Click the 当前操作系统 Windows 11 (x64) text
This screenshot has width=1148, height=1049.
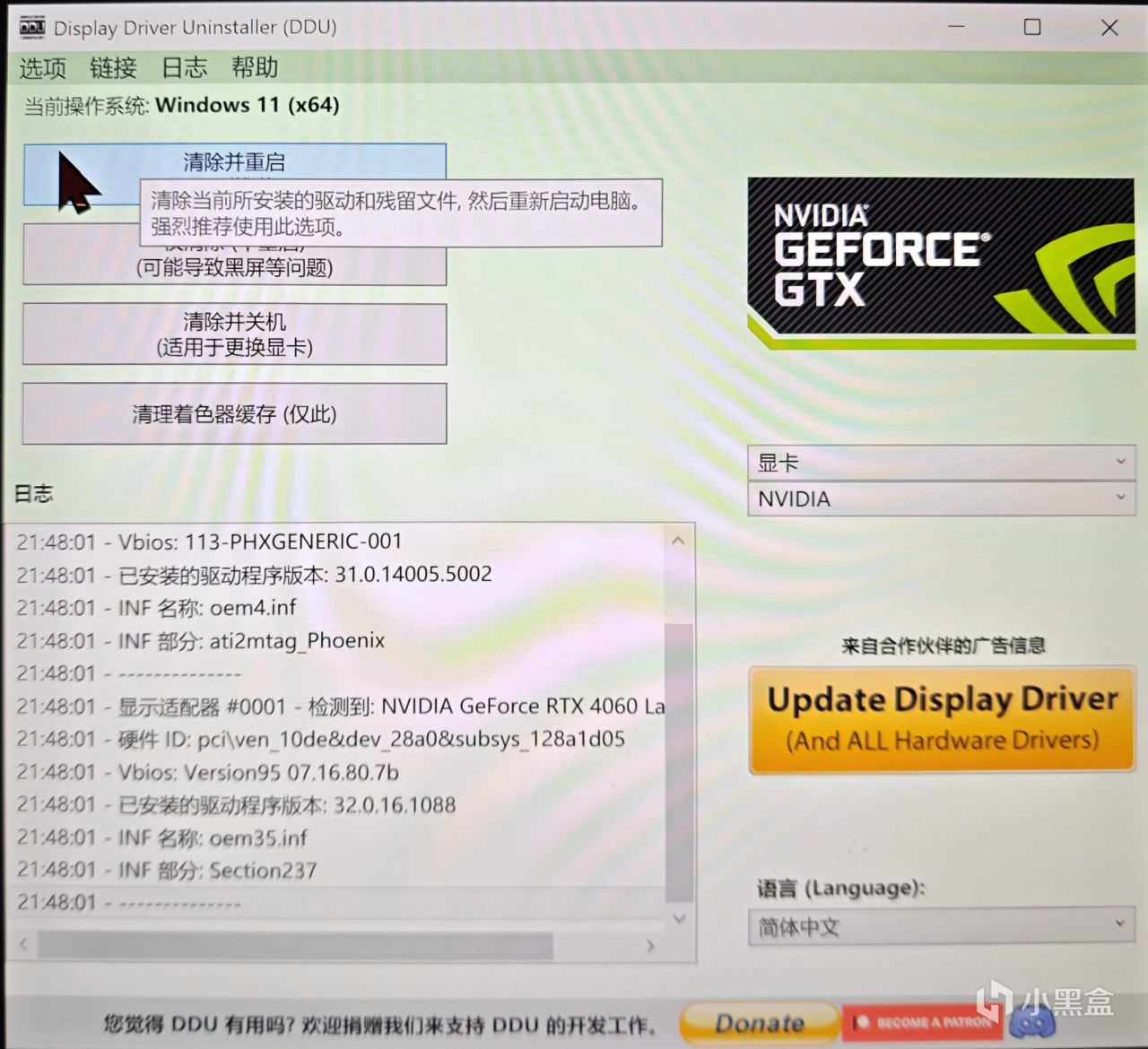(x=182, y=106)
